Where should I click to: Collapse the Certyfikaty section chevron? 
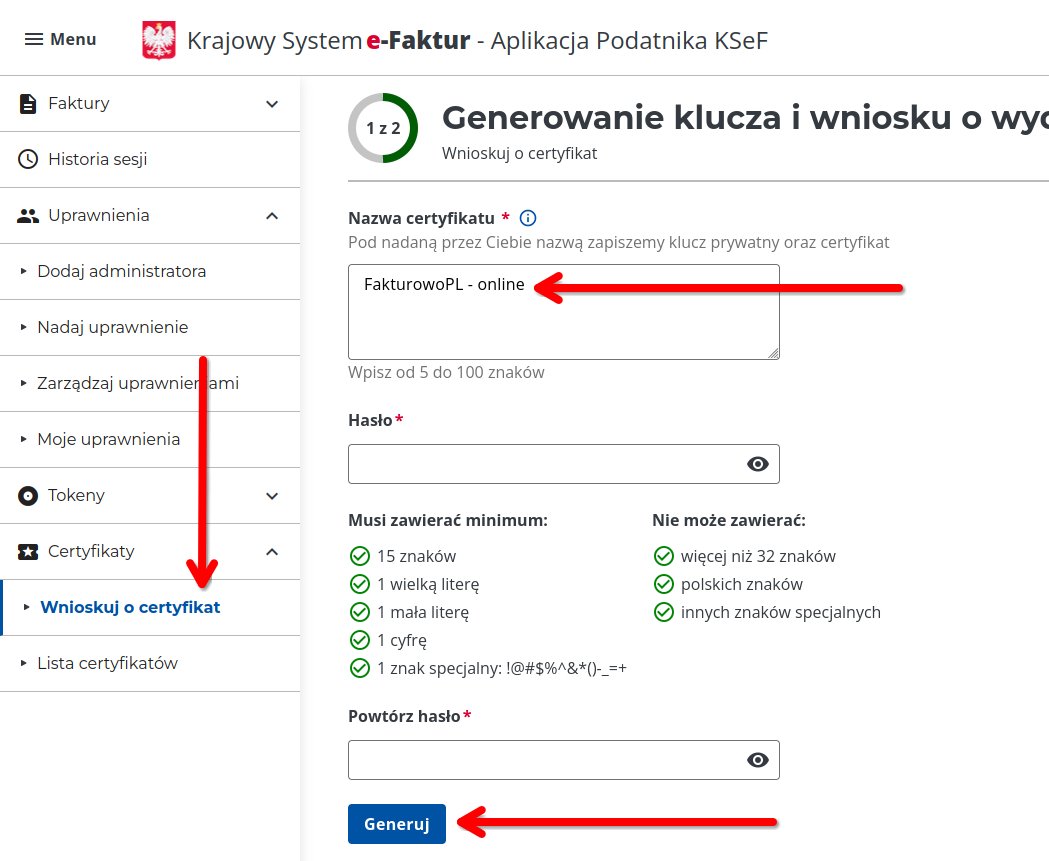click(x=272, y=551)
